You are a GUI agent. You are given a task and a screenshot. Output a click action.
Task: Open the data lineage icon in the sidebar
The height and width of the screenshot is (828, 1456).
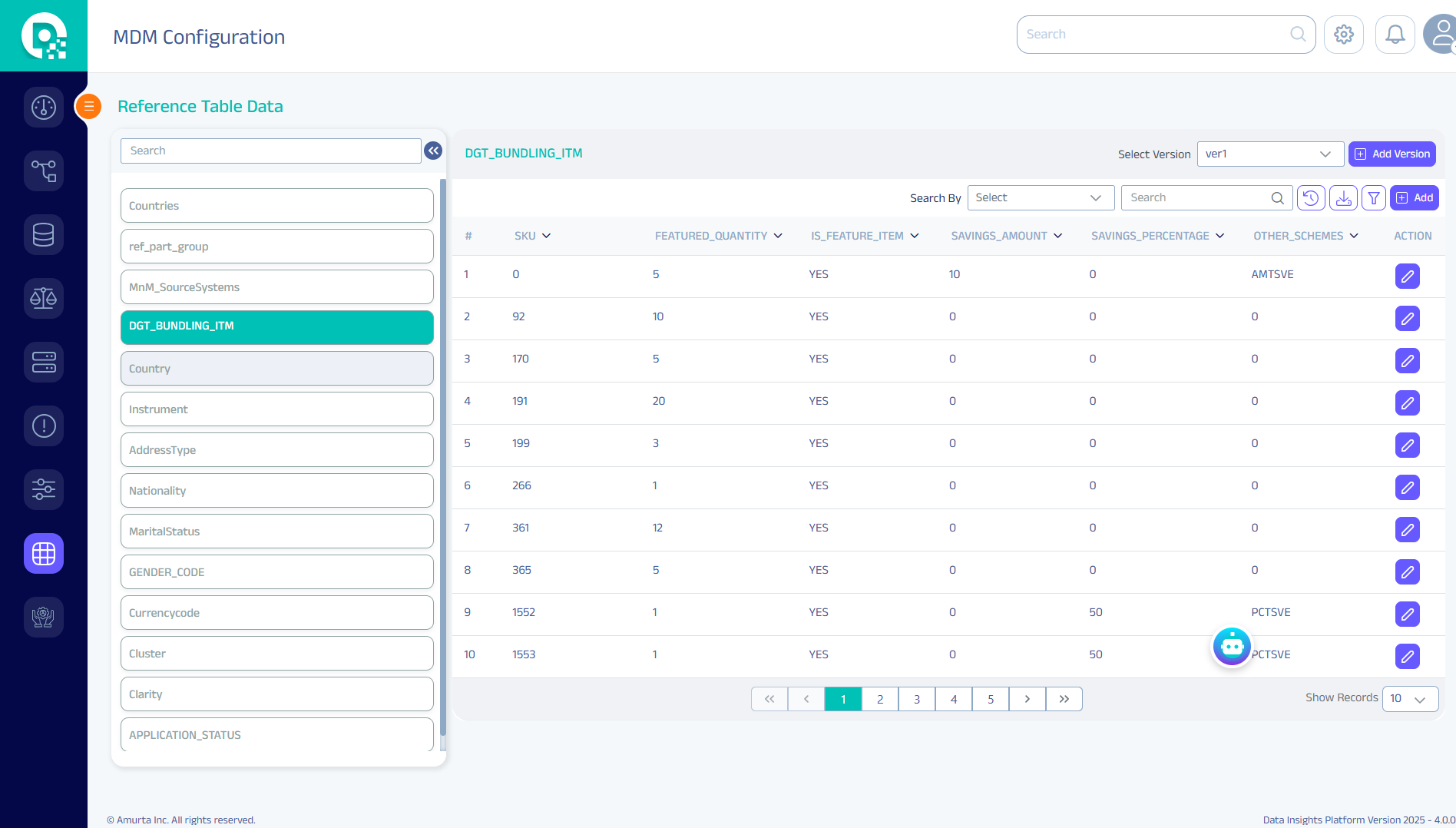[43, 171]
